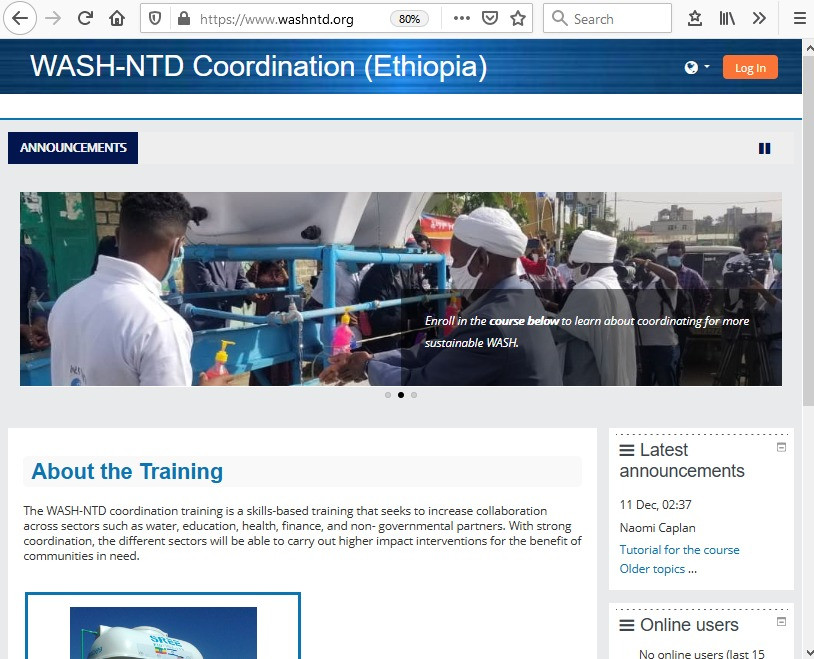Bookmark this page with the star icon

[518, 19]
